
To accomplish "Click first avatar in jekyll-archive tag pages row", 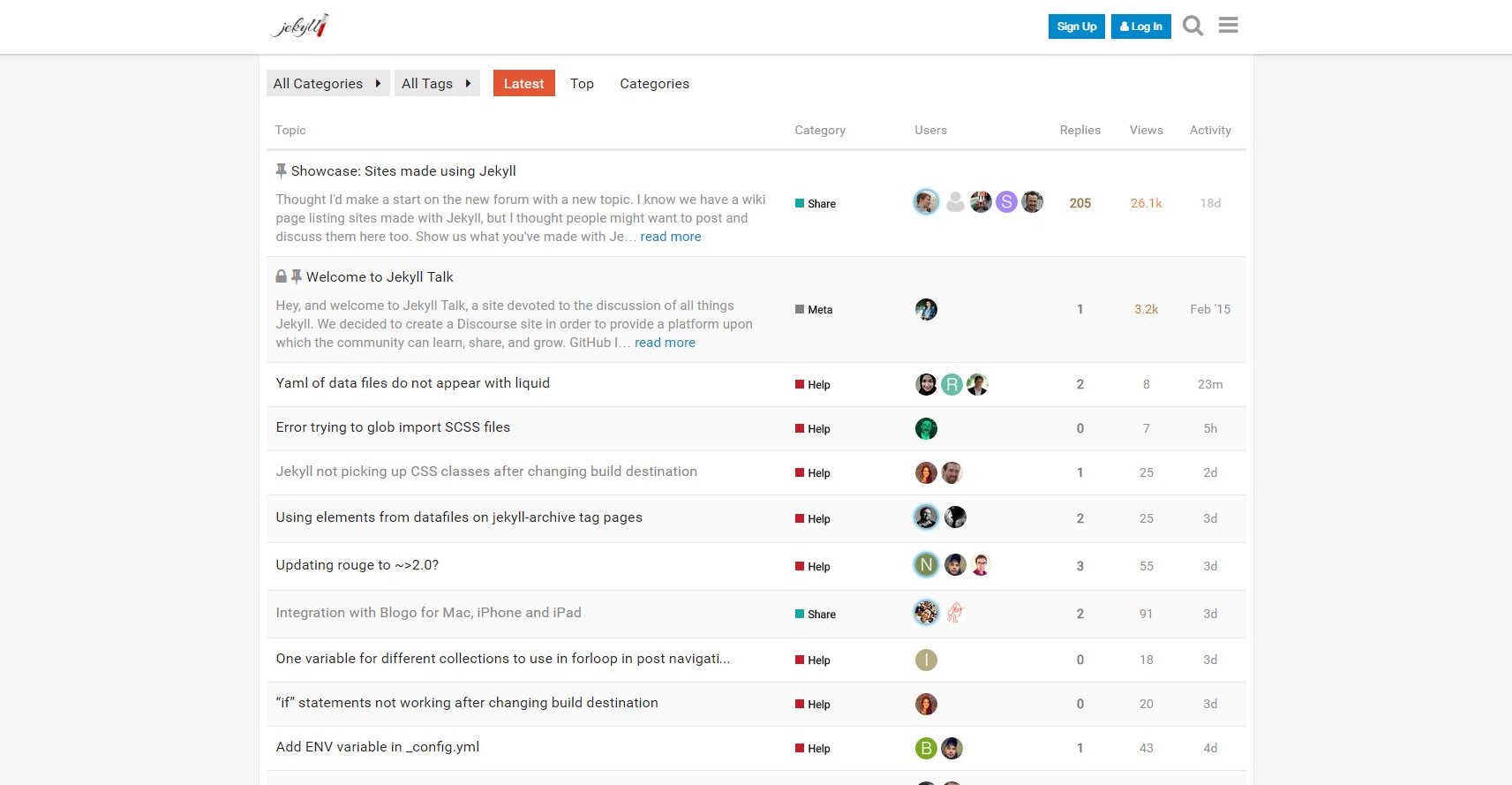I will [x=926, y=517].
